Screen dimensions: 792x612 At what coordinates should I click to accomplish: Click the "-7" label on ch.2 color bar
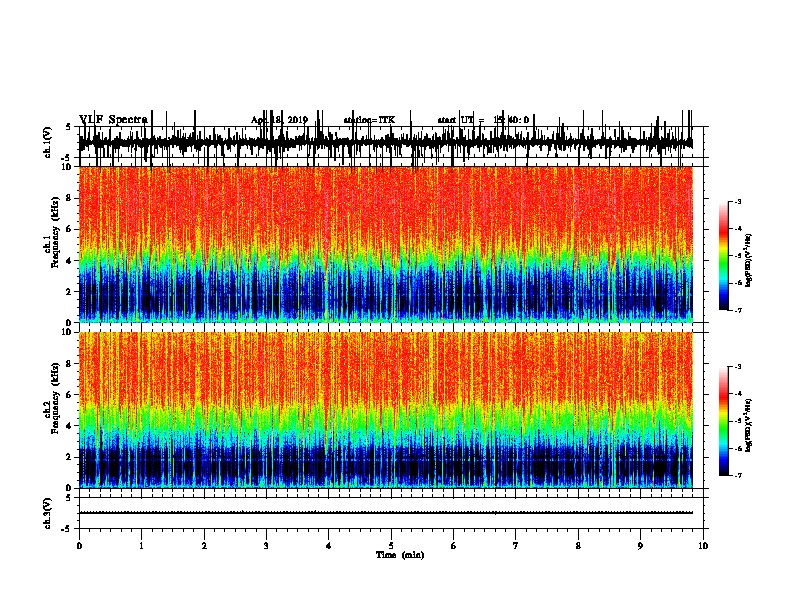pos(738,476)
